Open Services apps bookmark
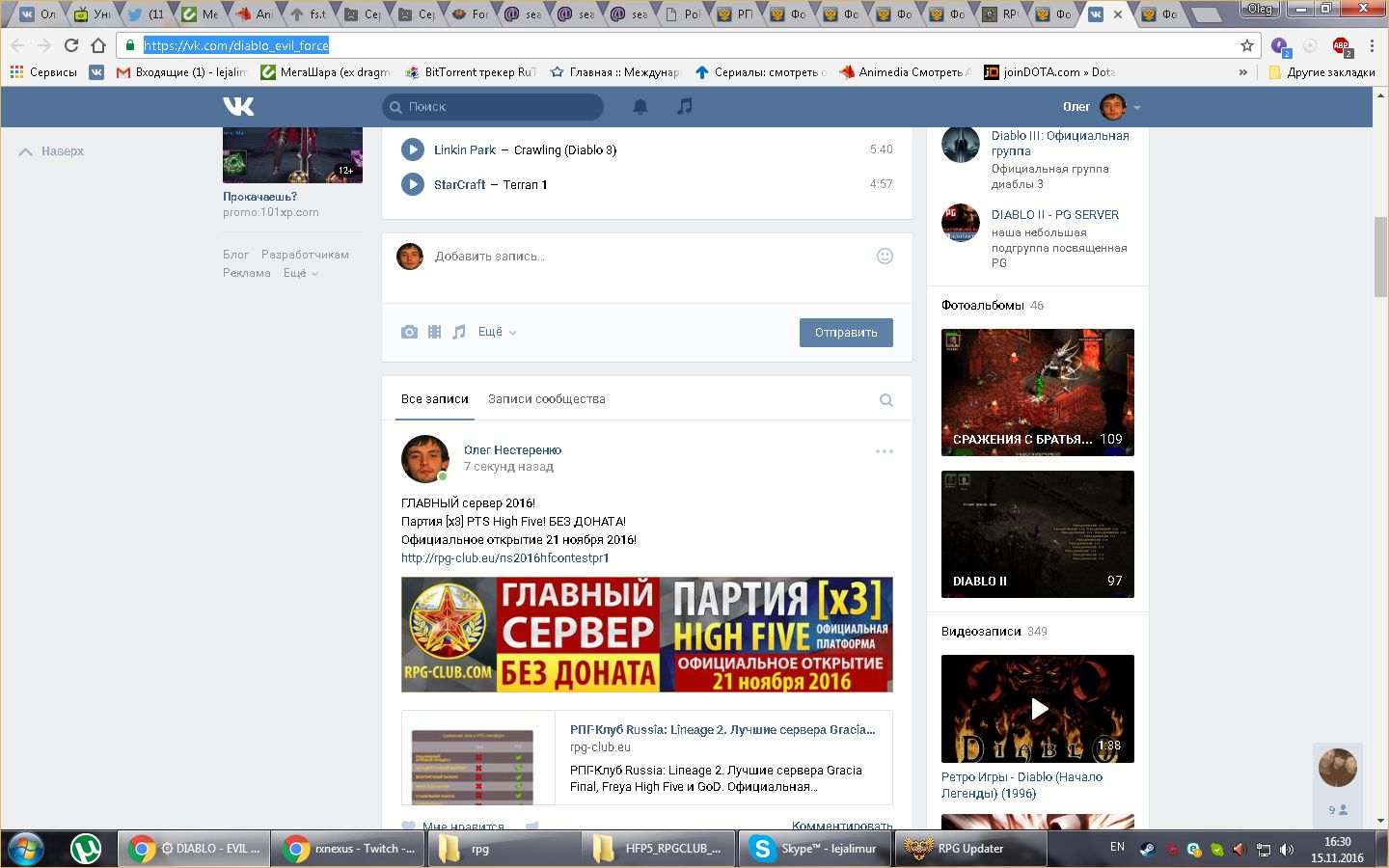This screenshot has width=1389, height=868. (x=43, y=72)
